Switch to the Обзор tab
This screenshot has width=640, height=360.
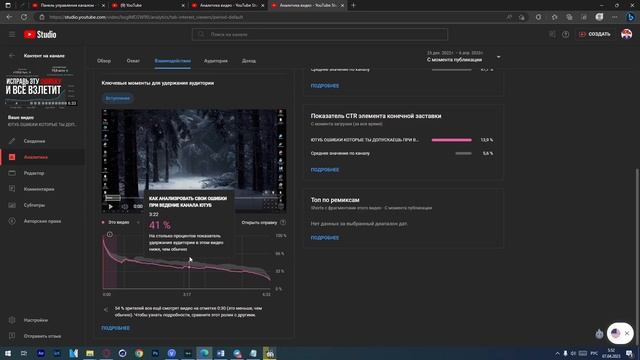pyautogui.click(x=104, y=61)
